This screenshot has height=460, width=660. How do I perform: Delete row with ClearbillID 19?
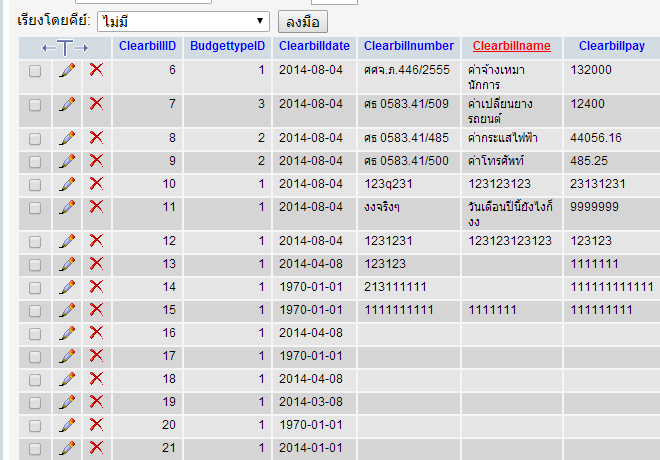click(96, 402)
